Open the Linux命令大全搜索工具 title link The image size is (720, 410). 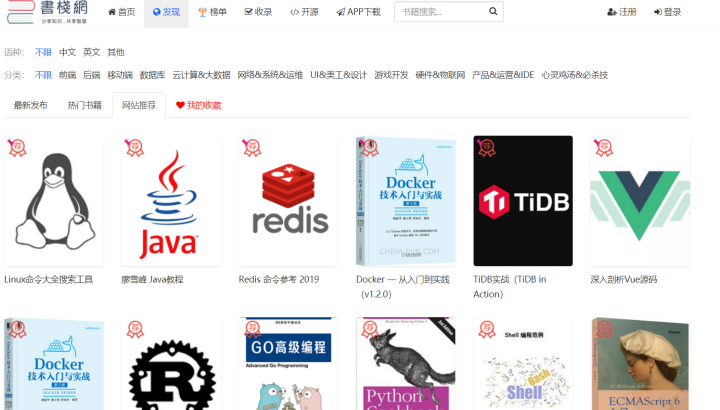tap(49, 279)
